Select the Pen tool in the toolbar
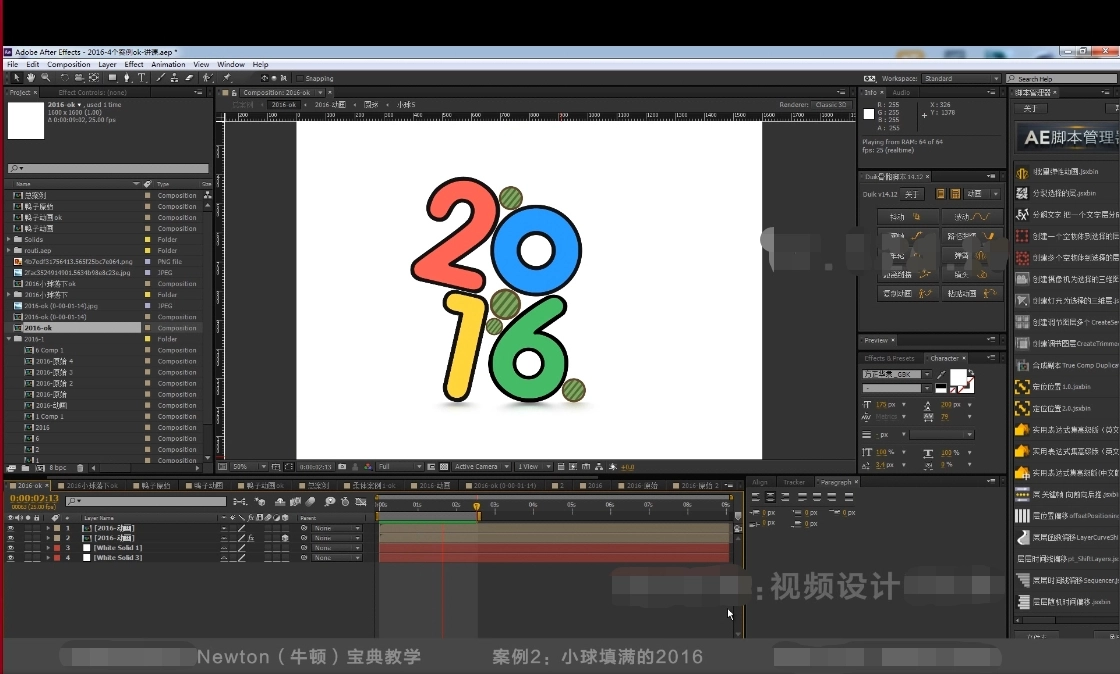The width and height of the screenshot is (1120, 674). pos(125,78)
